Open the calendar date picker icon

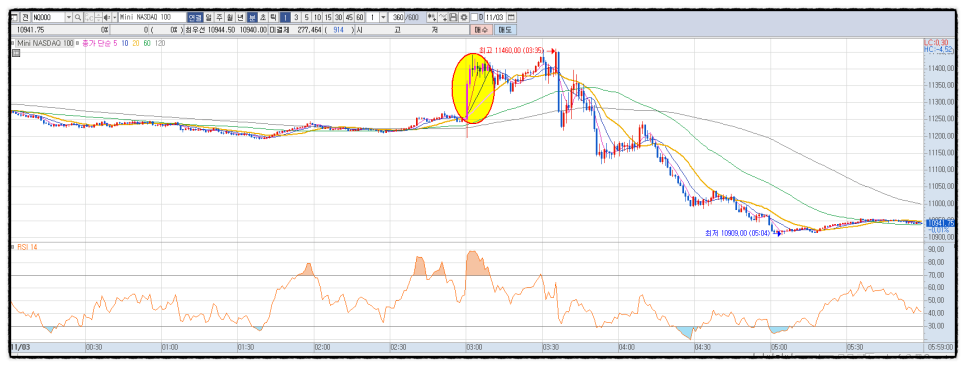[511, 17]
